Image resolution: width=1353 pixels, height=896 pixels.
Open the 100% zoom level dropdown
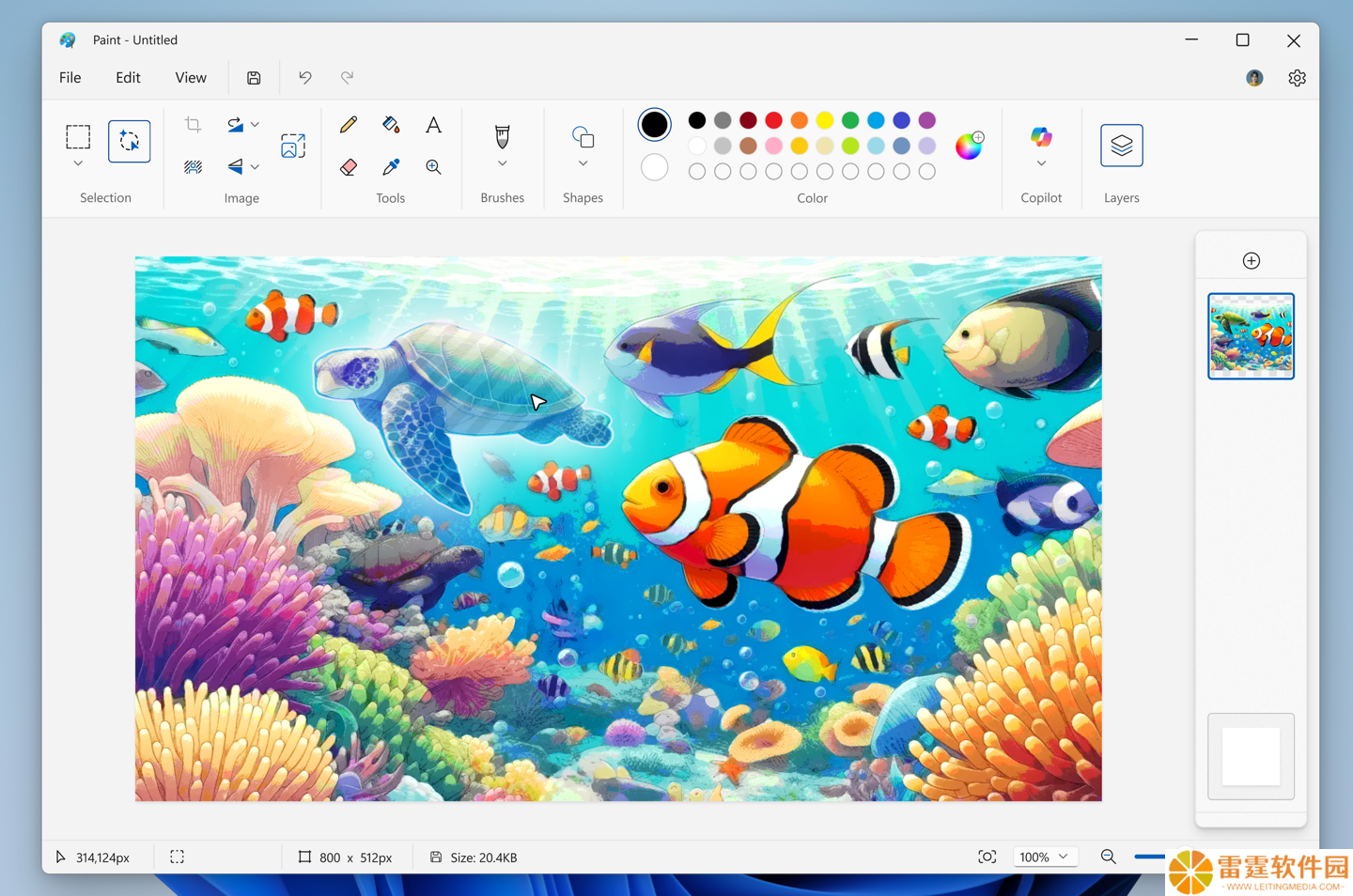(1044, 857)
